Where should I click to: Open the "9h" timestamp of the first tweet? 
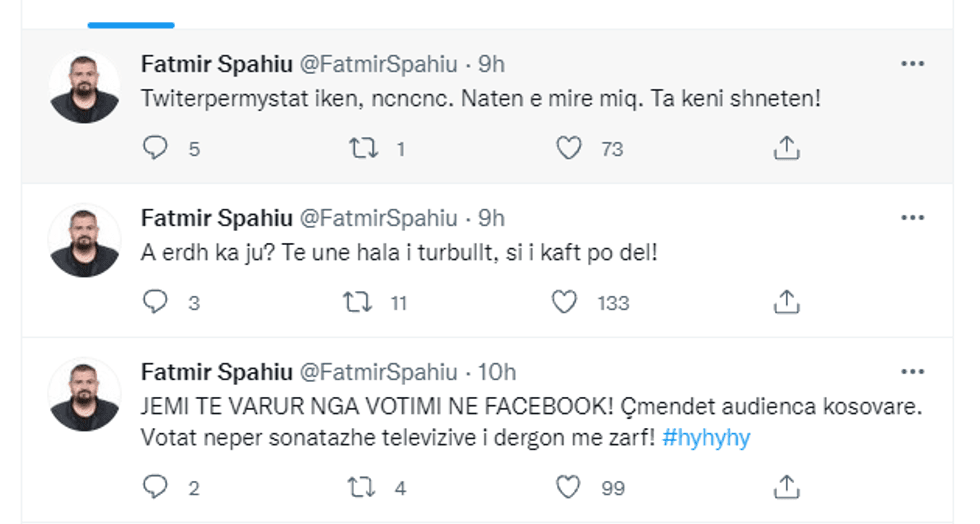[492, 65]
